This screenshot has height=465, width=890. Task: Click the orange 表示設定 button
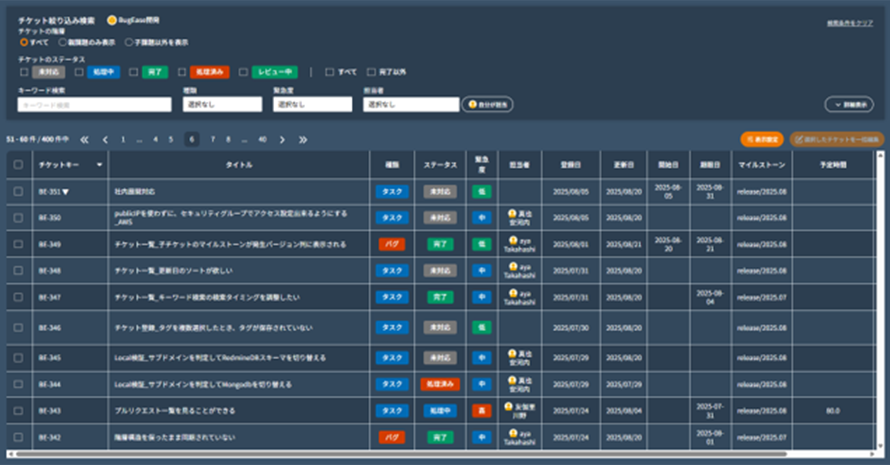[x=762, y=140]
